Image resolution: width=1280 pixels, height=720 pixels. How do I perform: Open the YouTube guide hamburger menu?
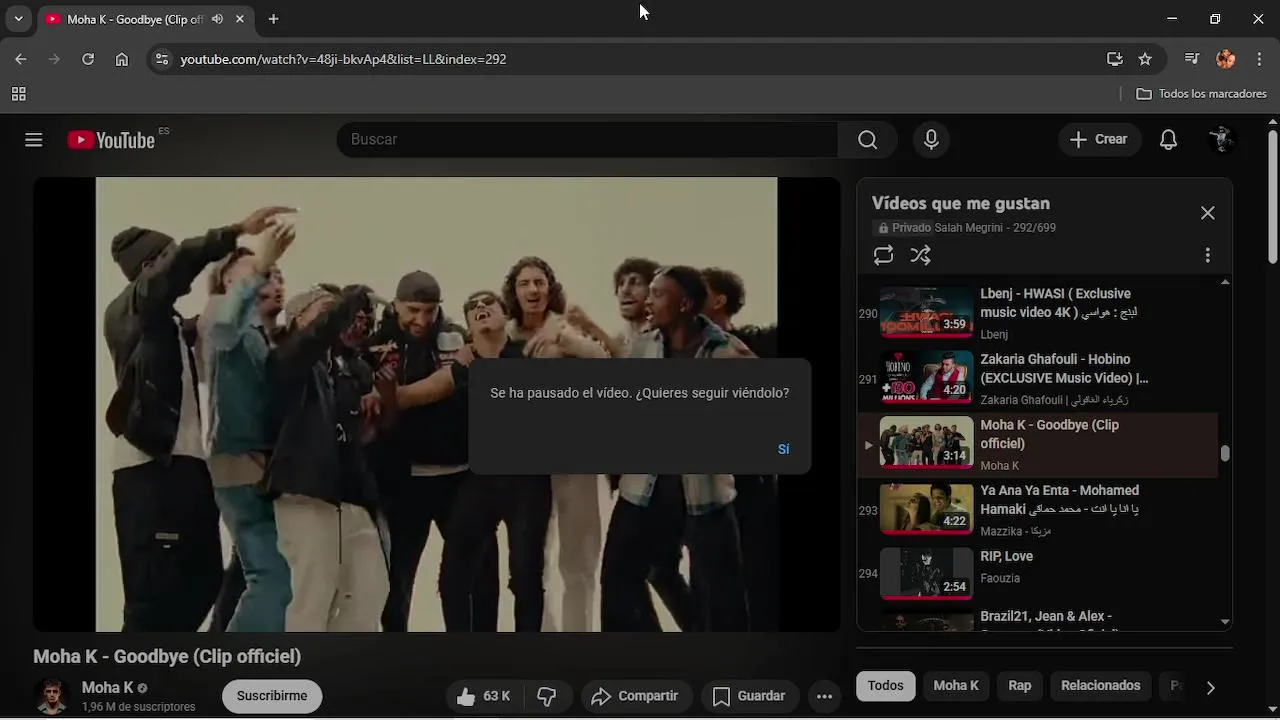click(34, 140)
